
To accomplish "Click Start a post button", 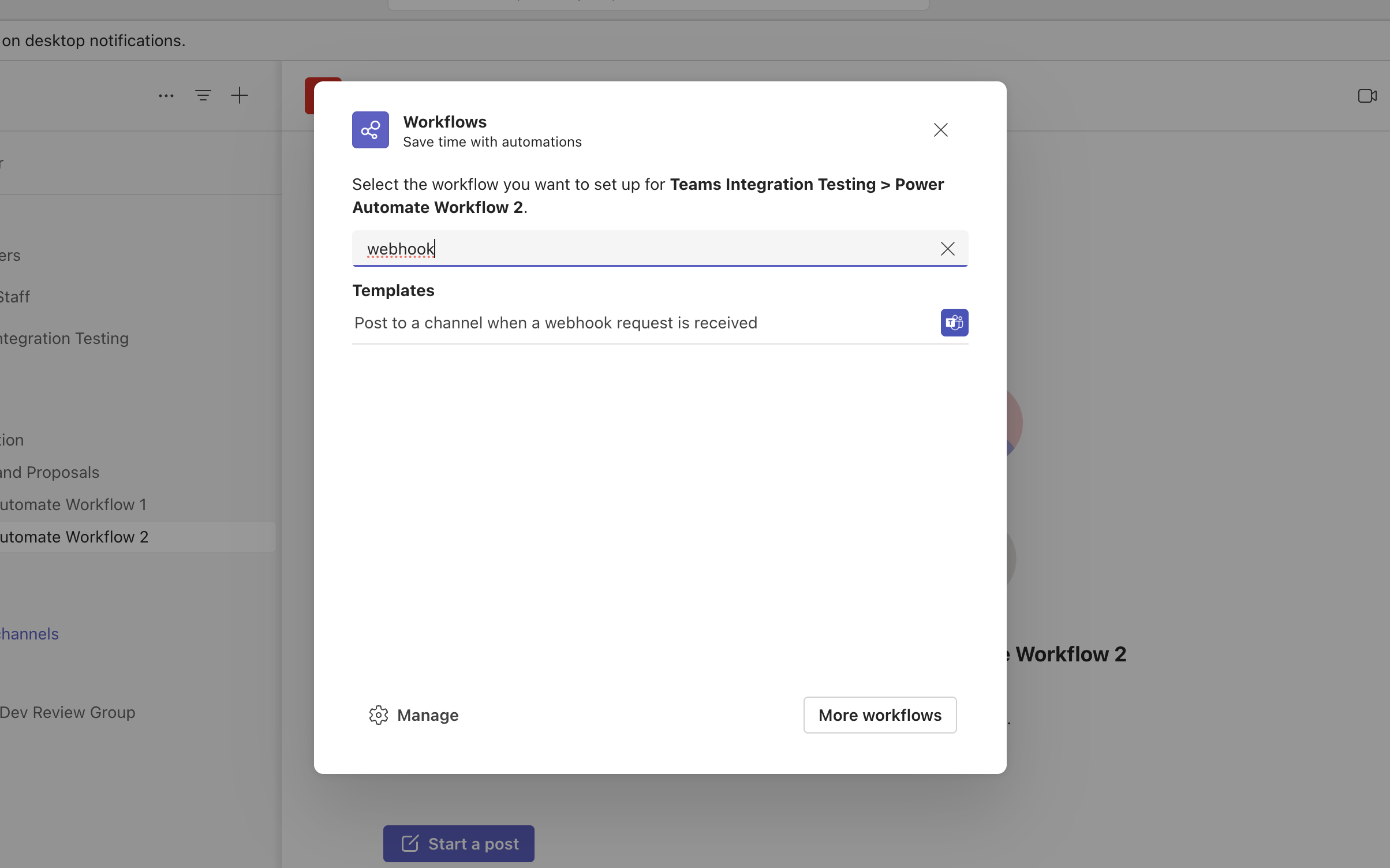I will coord(459,844).
